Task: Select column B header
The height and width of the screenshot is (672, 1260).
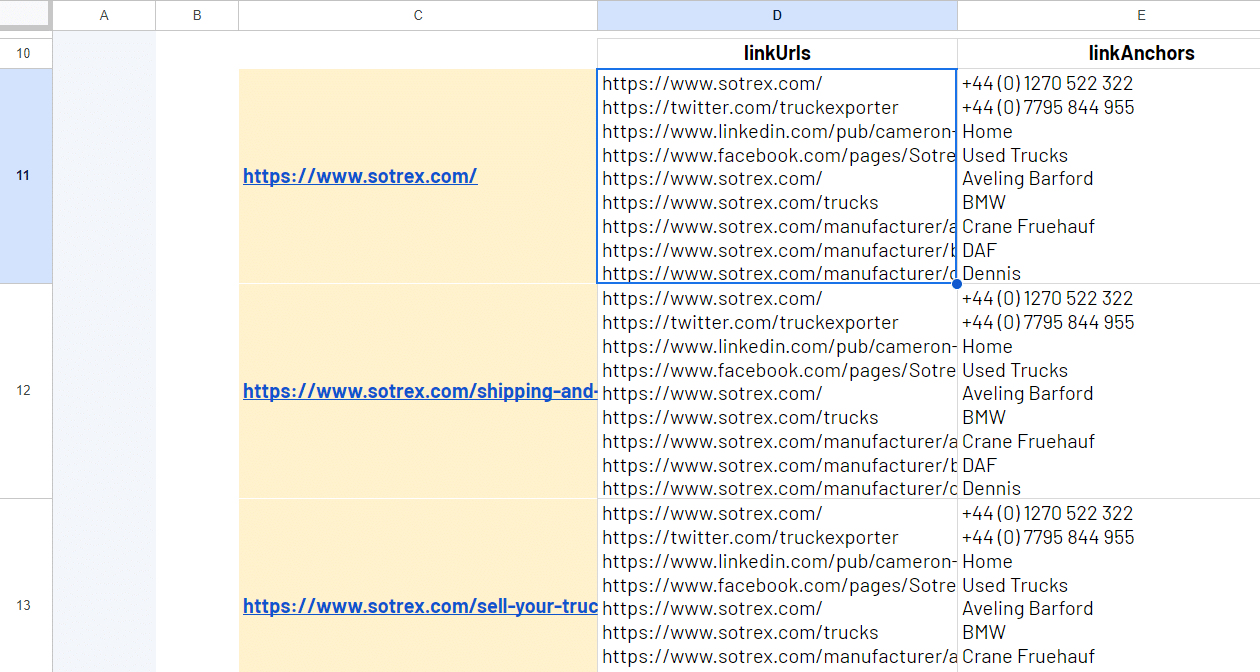Action: click(197, 15)
